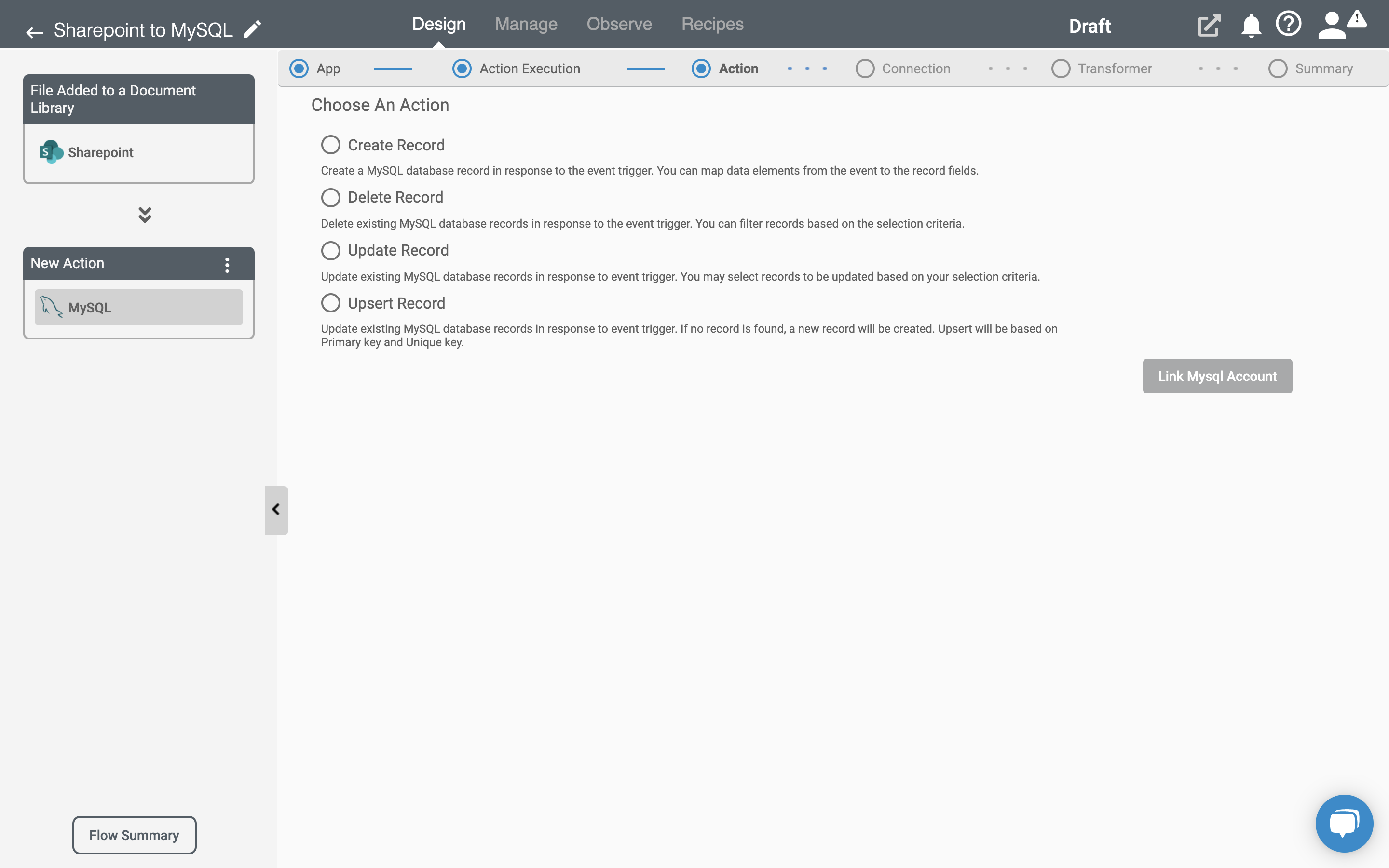The height and width of the screenshot is (868, 1389).
Task: Click the external link open icon
Action: tap(1208, 24)
